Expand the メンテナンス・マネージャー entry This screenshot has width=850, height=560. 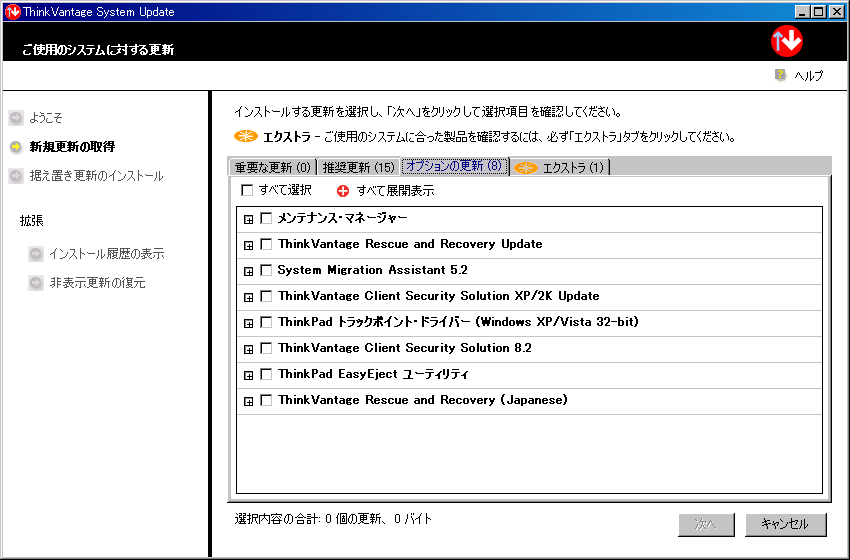[x=248, y=220]
